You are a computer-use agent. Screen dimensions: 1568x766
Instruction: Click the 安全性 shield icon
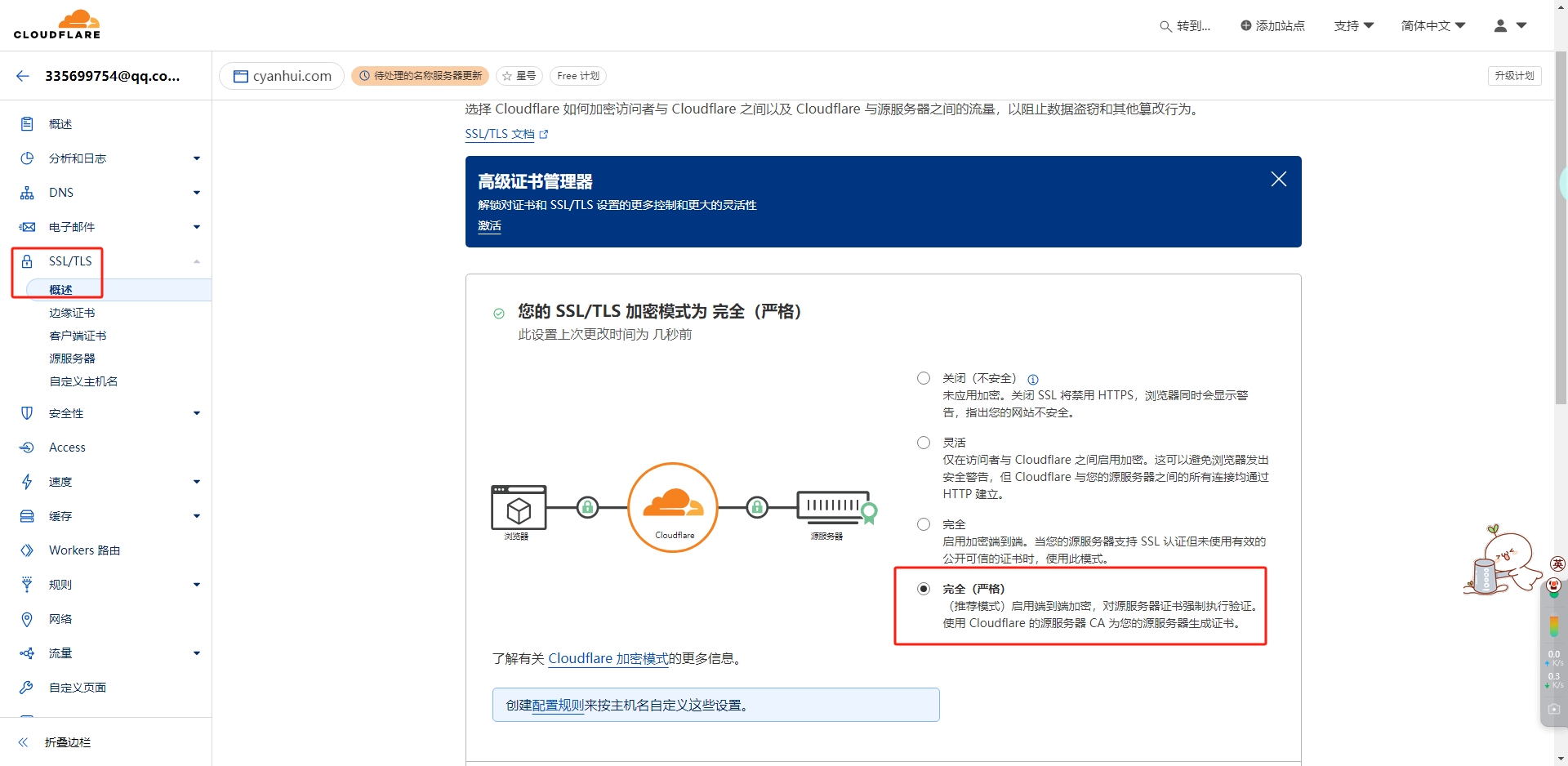tap(27, 413)
